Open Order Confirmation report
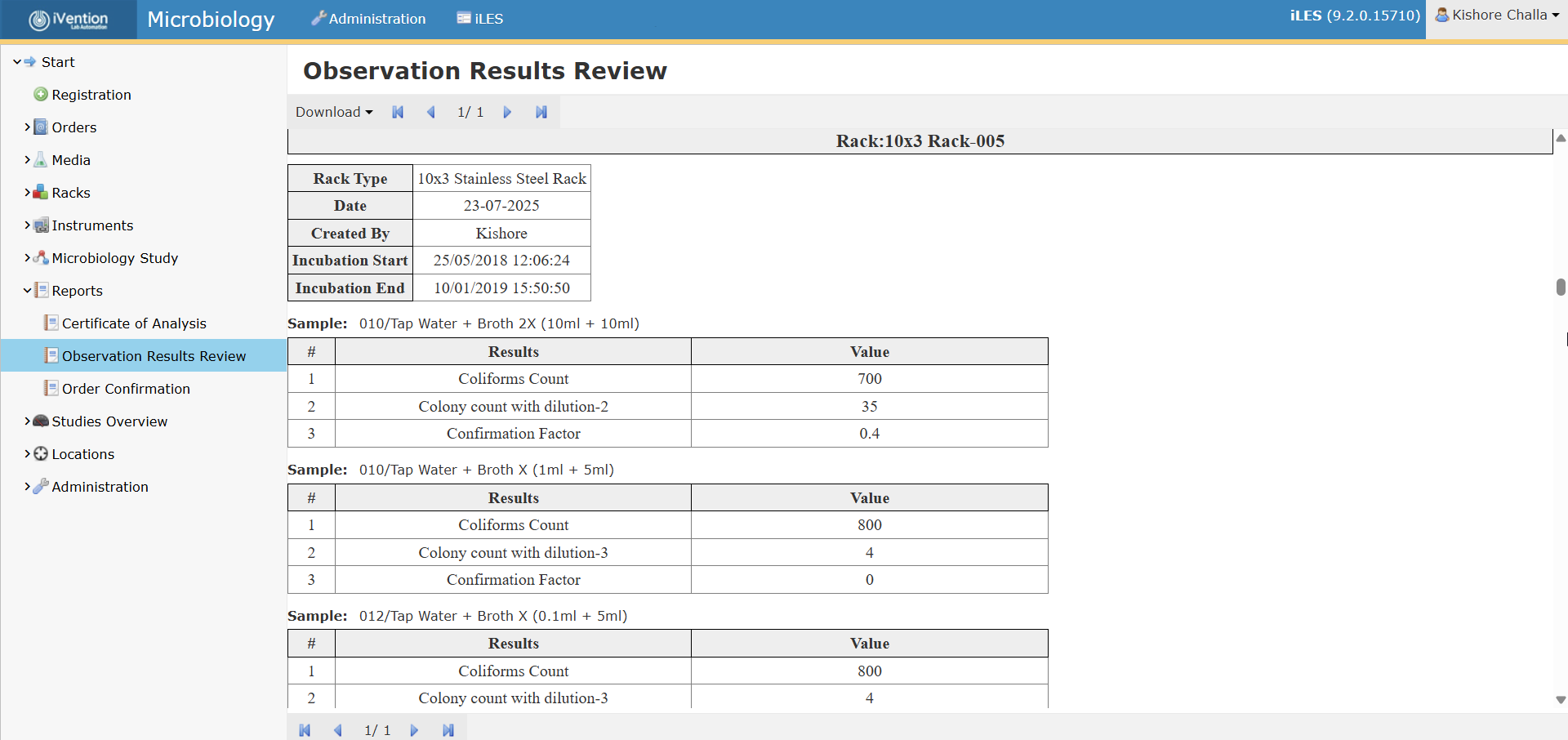Image resolution: width=1568 pixels, height=740 pixels. coord(126,389)
